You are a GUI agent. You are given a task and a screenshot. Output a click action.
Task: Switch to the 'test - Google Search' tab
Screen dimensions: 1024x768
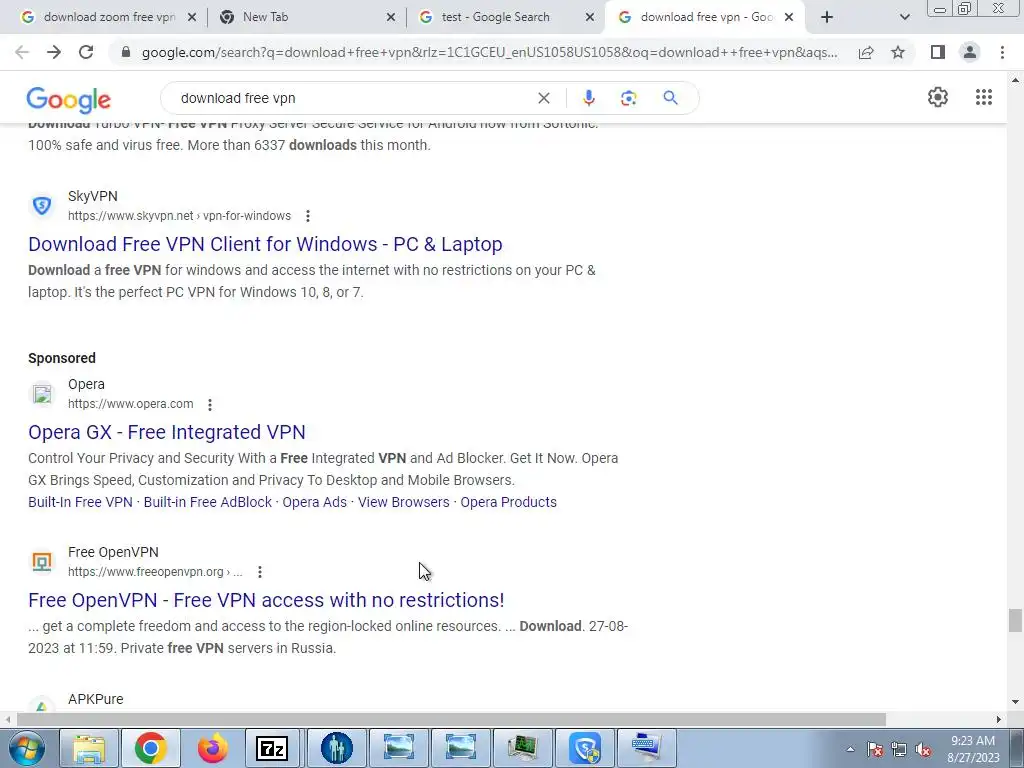pos(506,18)
